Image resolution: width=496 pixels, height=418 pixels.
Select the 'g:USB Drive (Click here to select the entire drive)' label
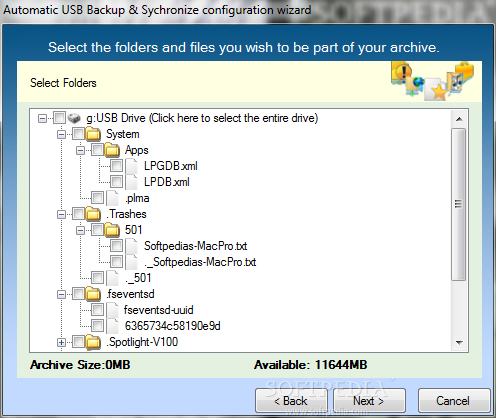point(202,118)
